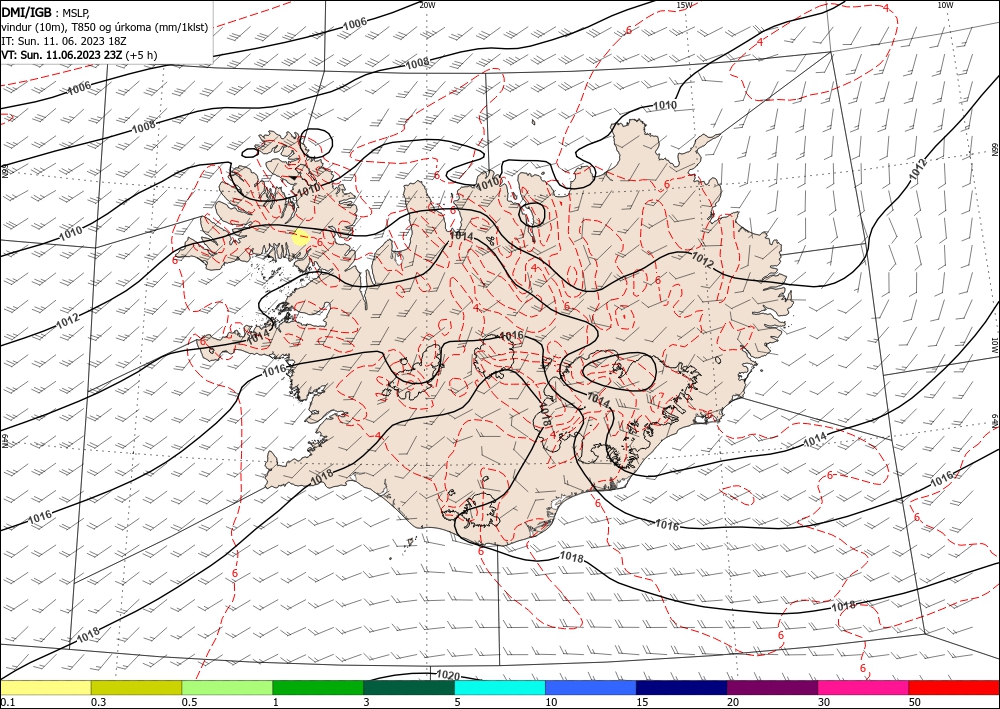Click the '20W' longitude label
This screenshot has height=709, width=1000.
(x=428, y=5)
